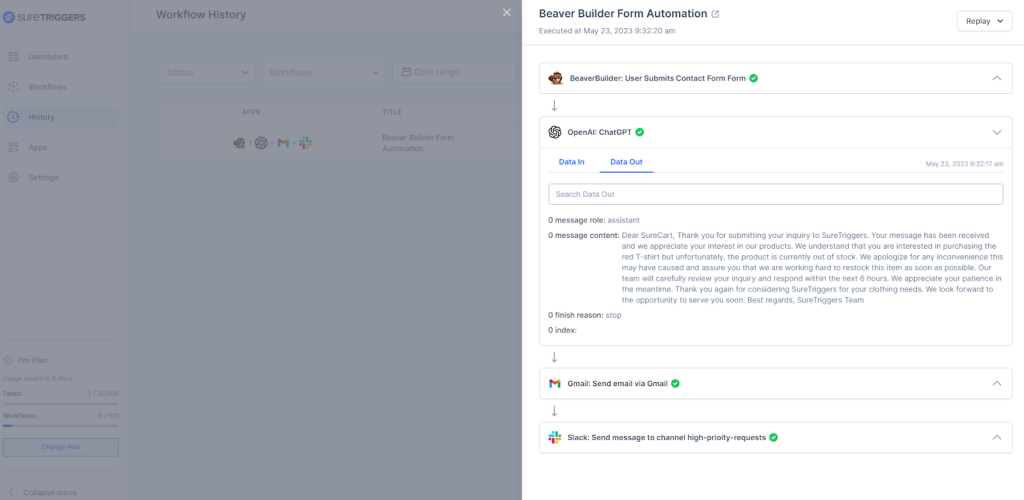The height and width of the screenshot is (500, 1024).
Task: Click the BeaverBuilder app icon in workflow steps
Action: [556, 78]
